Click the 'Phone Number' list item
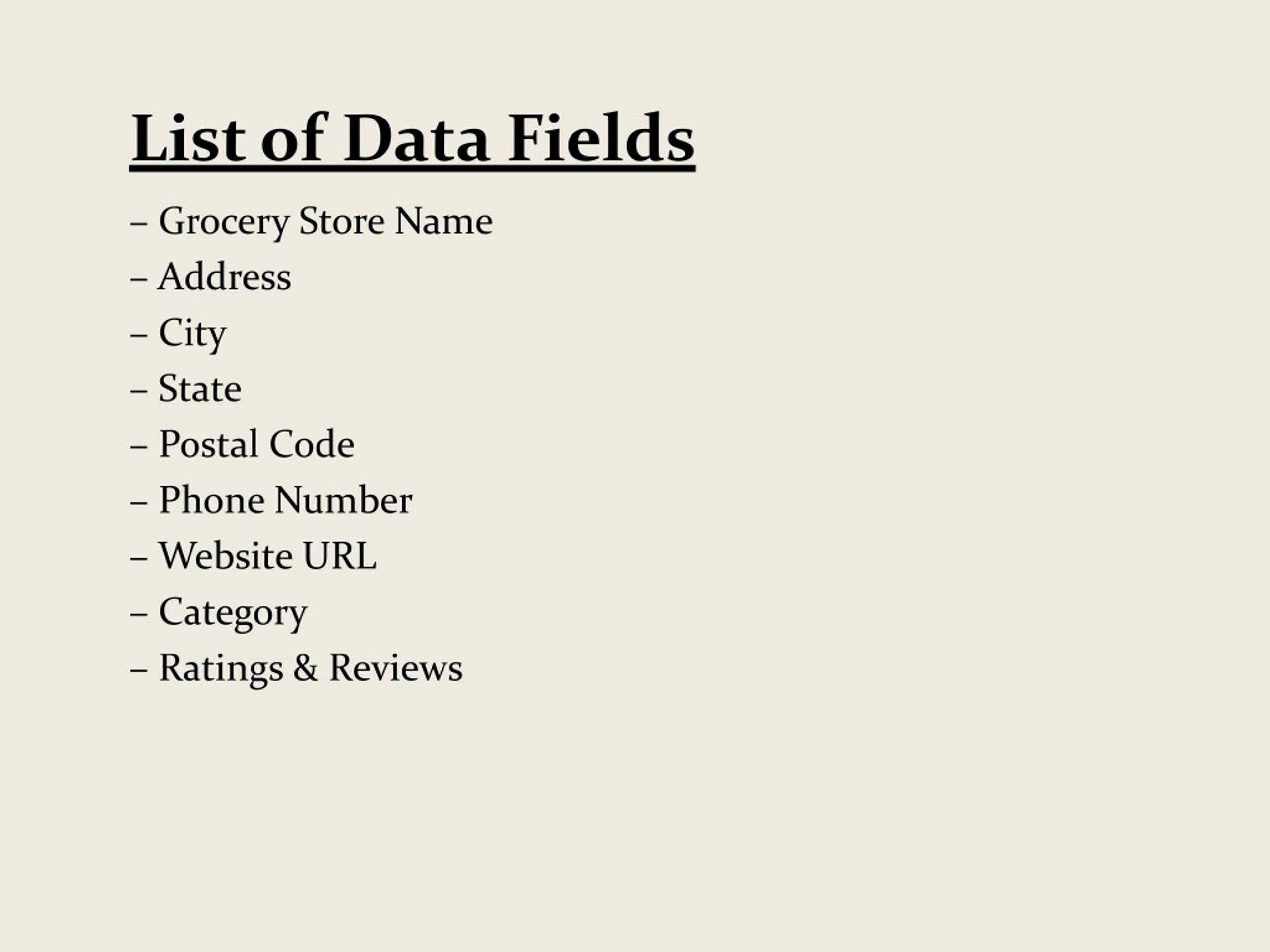This screenshot has height=952, width=1270. (285, 500)
